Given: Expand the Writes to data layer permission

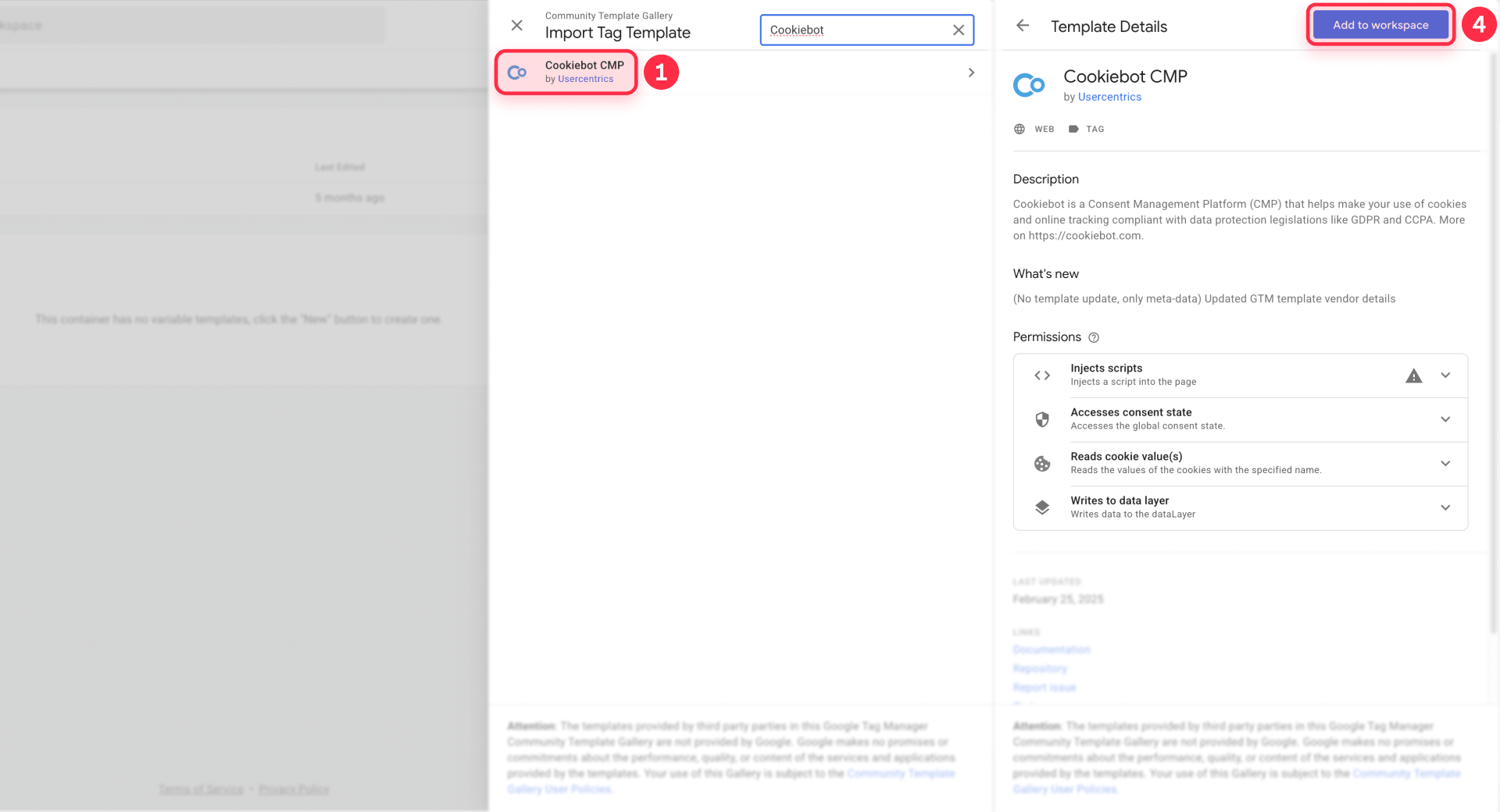Looking at the screenshot, I should click(1445, 507).
